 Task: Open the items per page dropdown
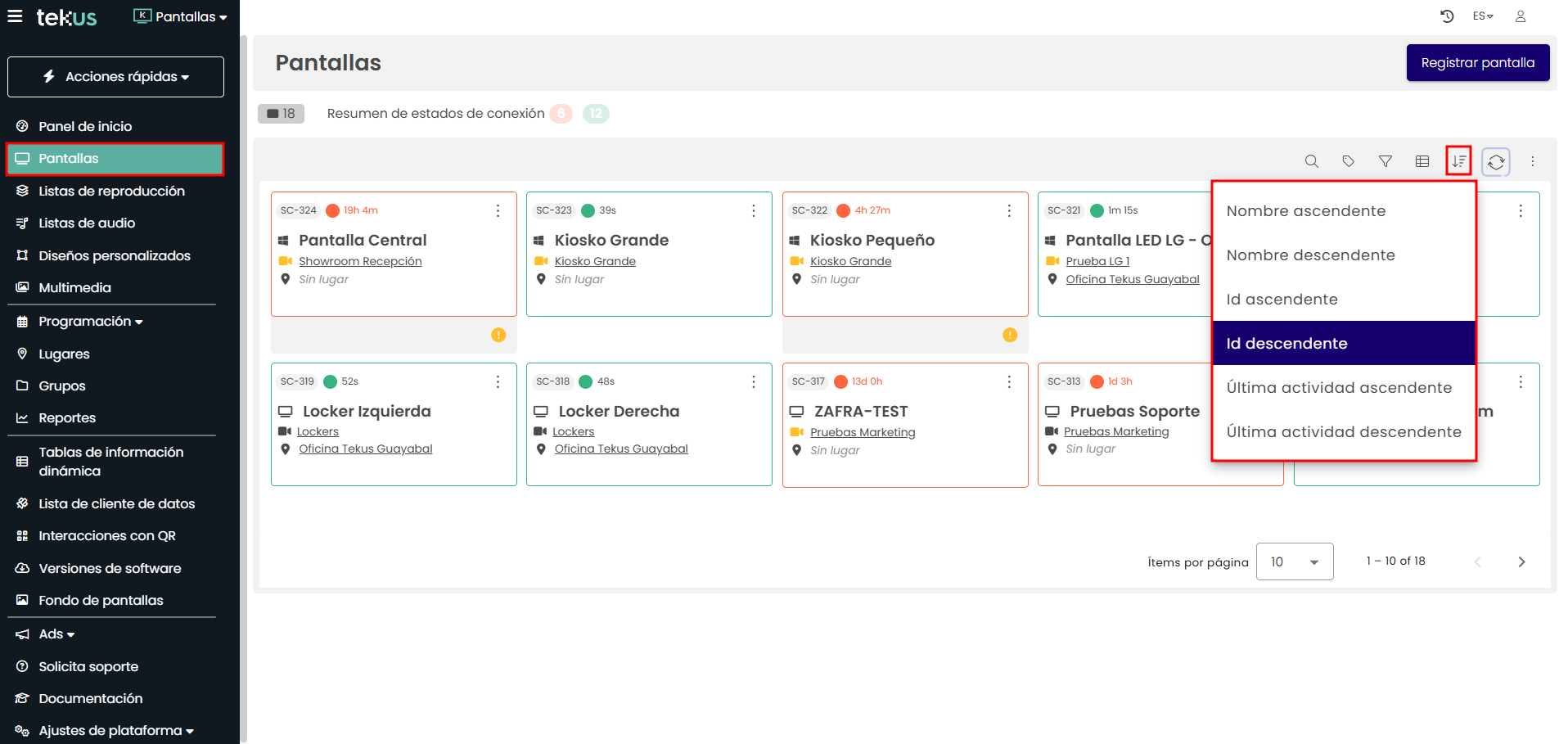point(1294,561)
